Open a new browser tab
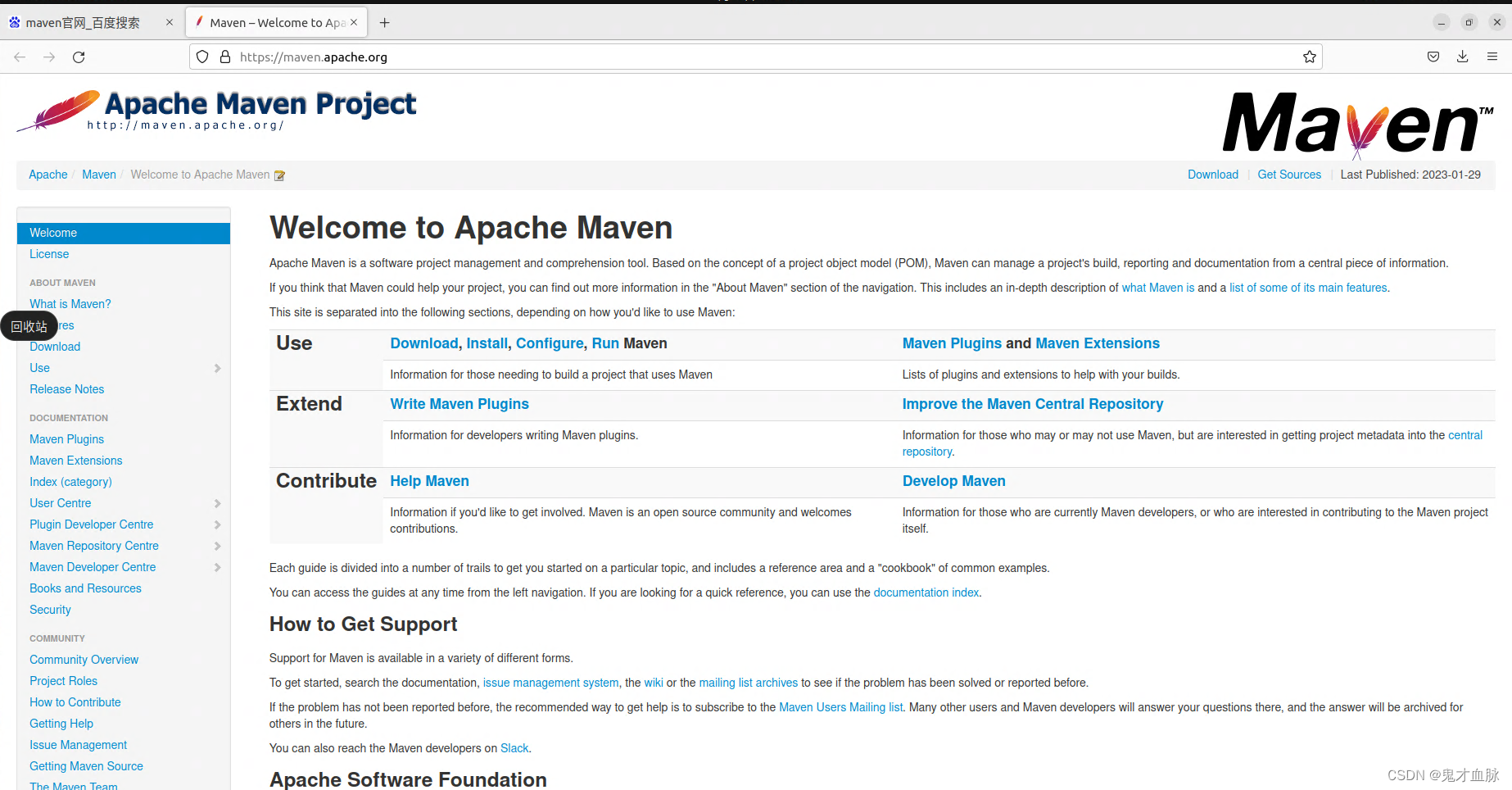 pyautogui.click(x=384, y=23)
